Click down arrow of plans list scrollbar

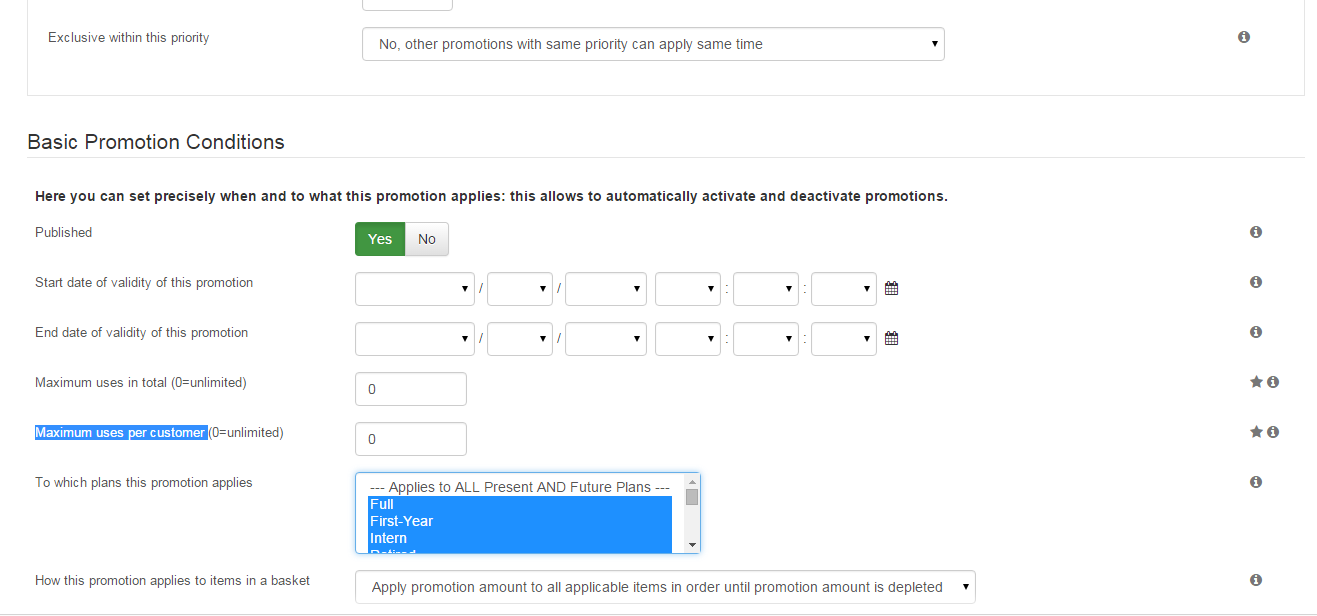pyautogui.click(x=692, y=545)
